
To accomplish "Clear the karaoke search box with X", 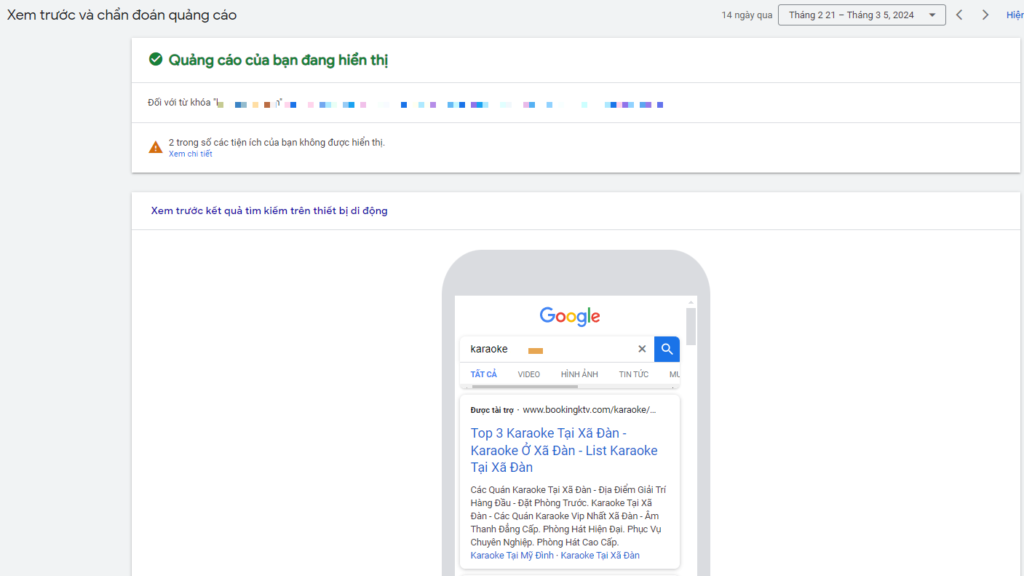I will click(x=642, y=349).
